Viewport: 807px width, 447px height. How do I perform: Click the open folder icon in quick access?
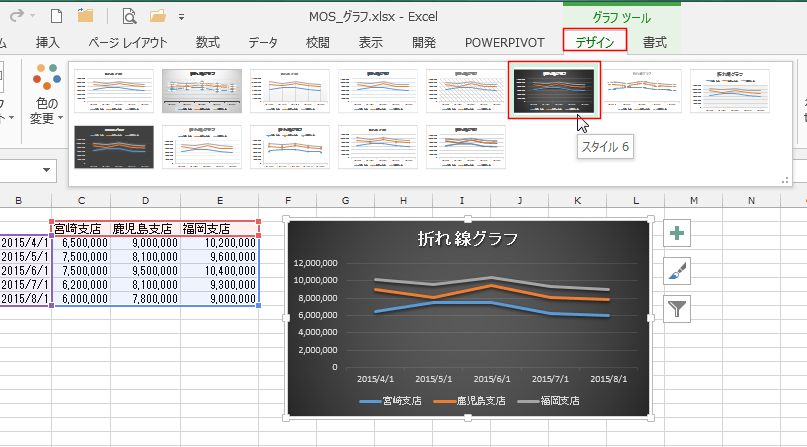pos(158,16)
